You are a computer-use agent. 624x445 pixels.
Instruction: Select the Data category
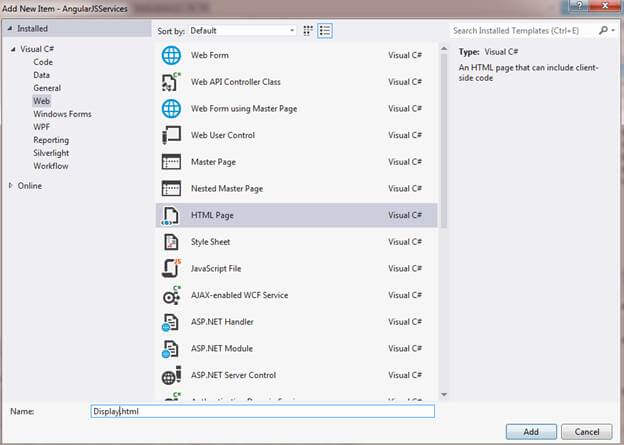tap(41, 75)
